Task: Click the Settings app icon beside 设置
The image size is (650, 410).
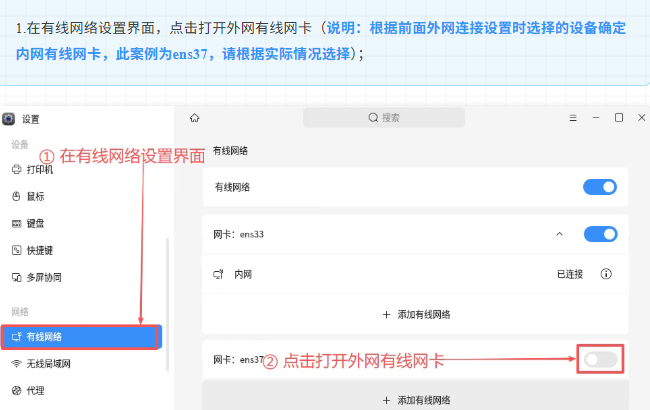Action: tap(9, 119)
